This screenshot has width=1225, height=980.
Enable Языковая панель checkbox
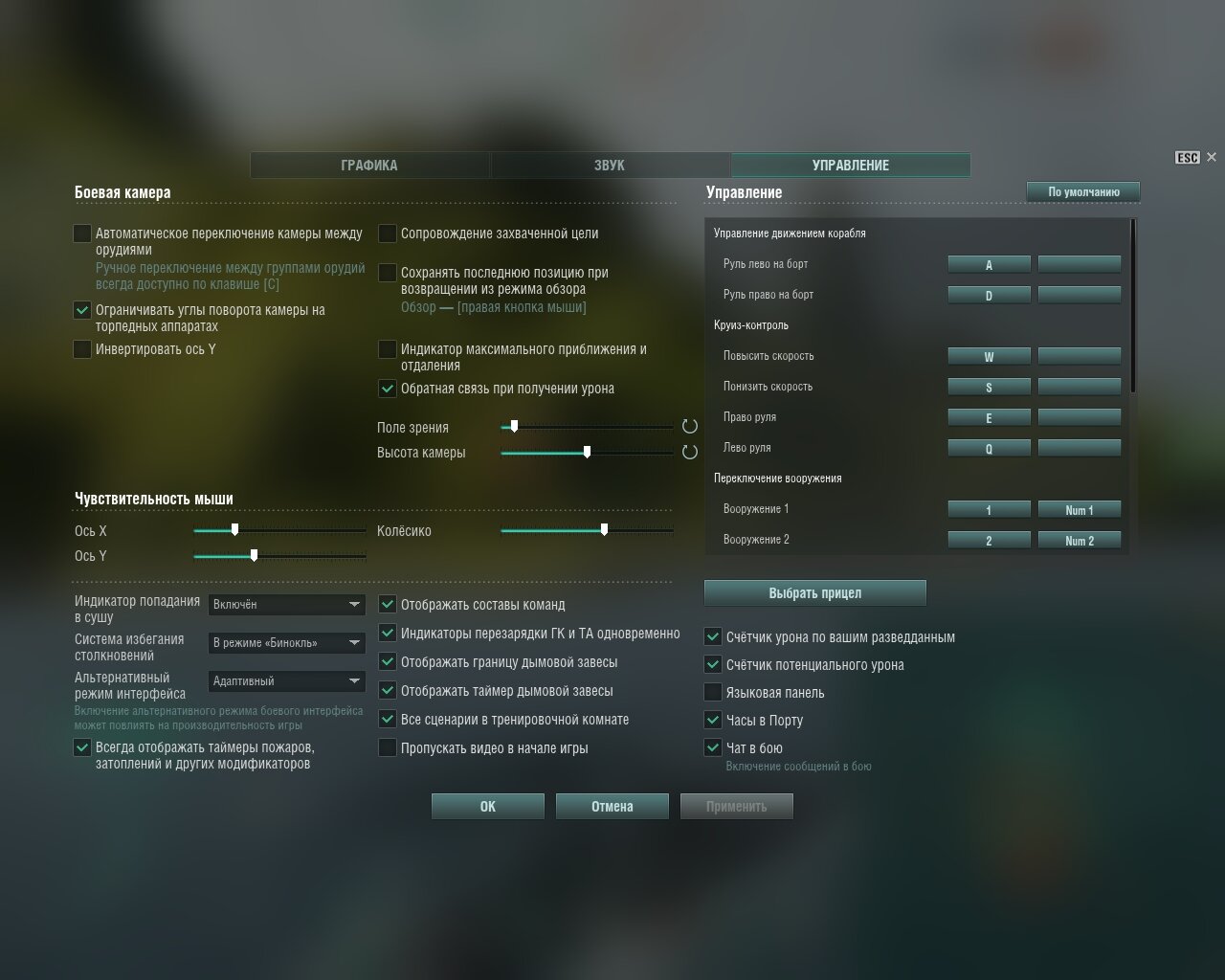(x=713, y=692)
